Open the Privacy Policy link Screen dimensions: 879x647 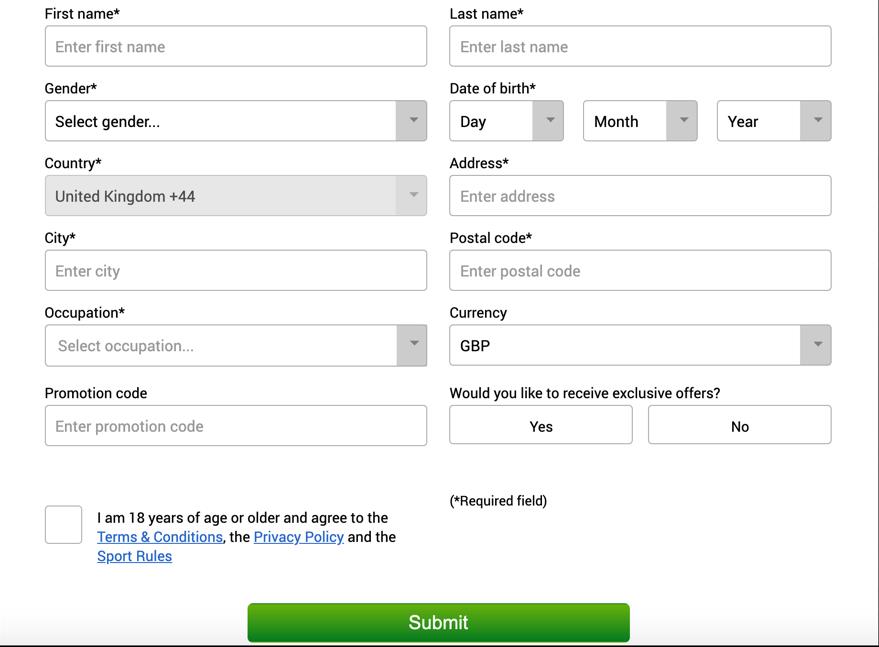(298, 537)
